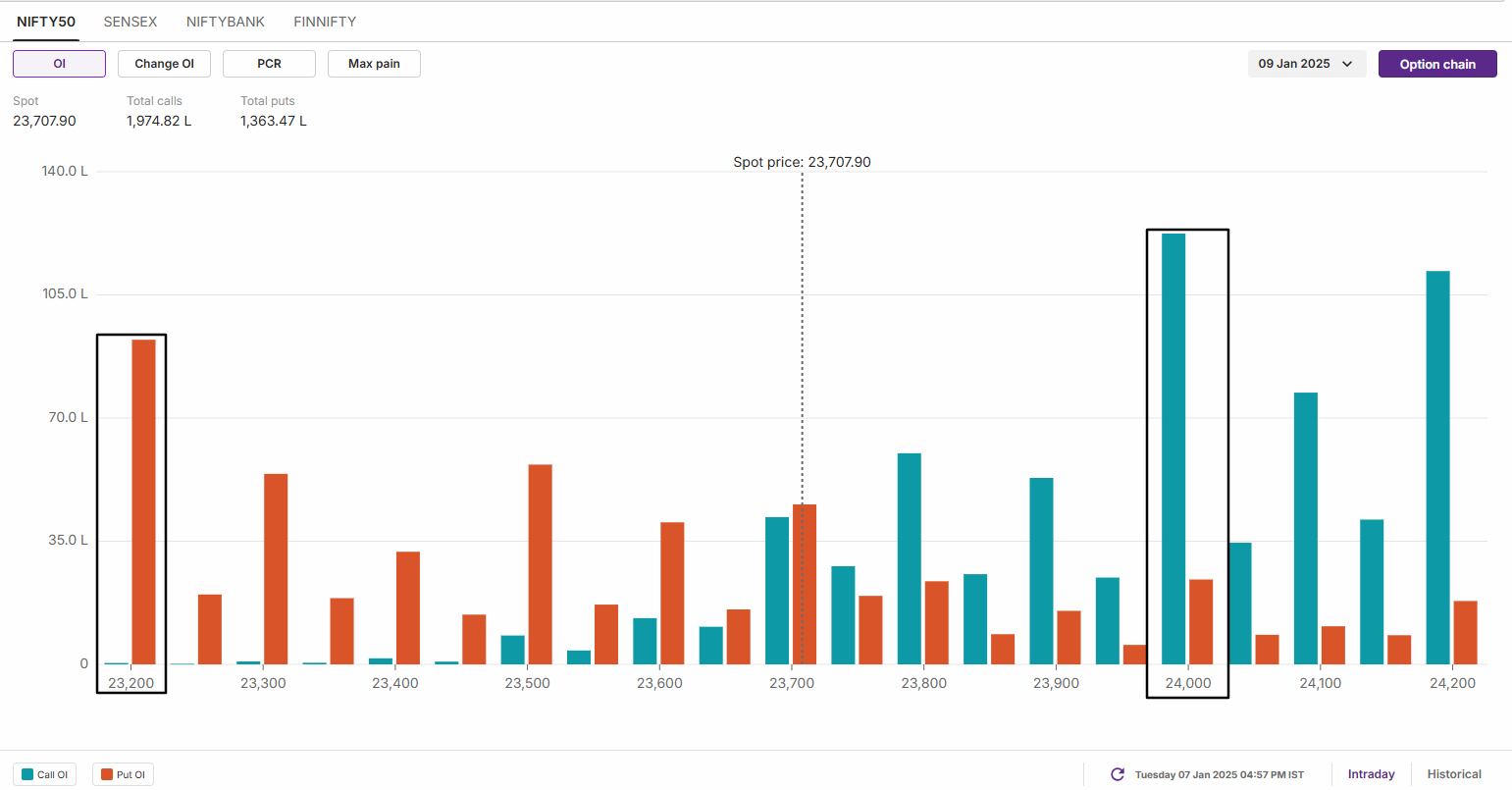This screenshot has width=1512, height=790.
Task: Switch to the FINNIFTY tab
Action: pyautogui.click(x=325, y=22)
